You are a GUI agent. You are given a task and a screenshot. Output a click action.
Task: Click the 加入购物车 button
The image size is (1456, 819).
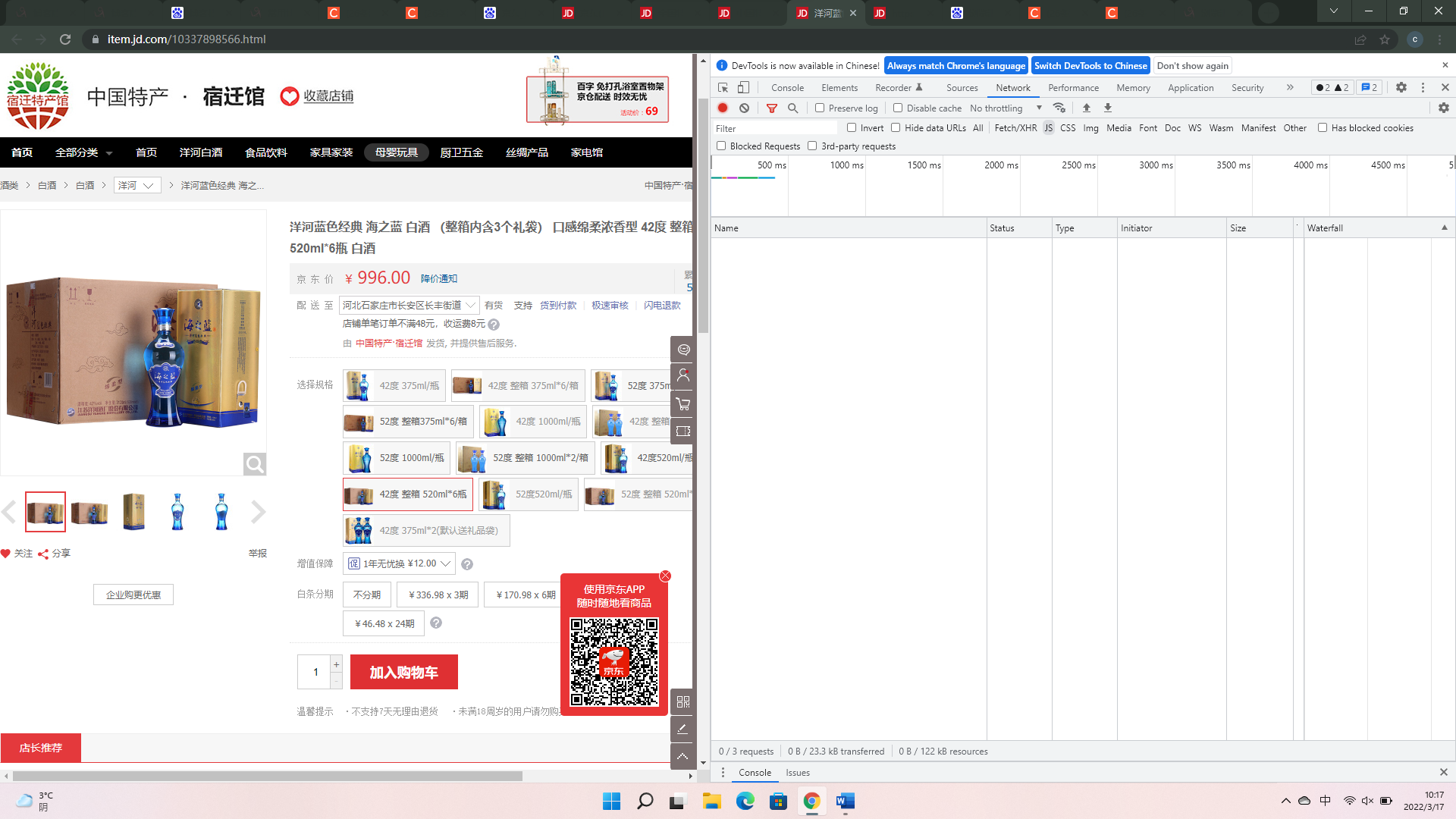coord(403,672)
